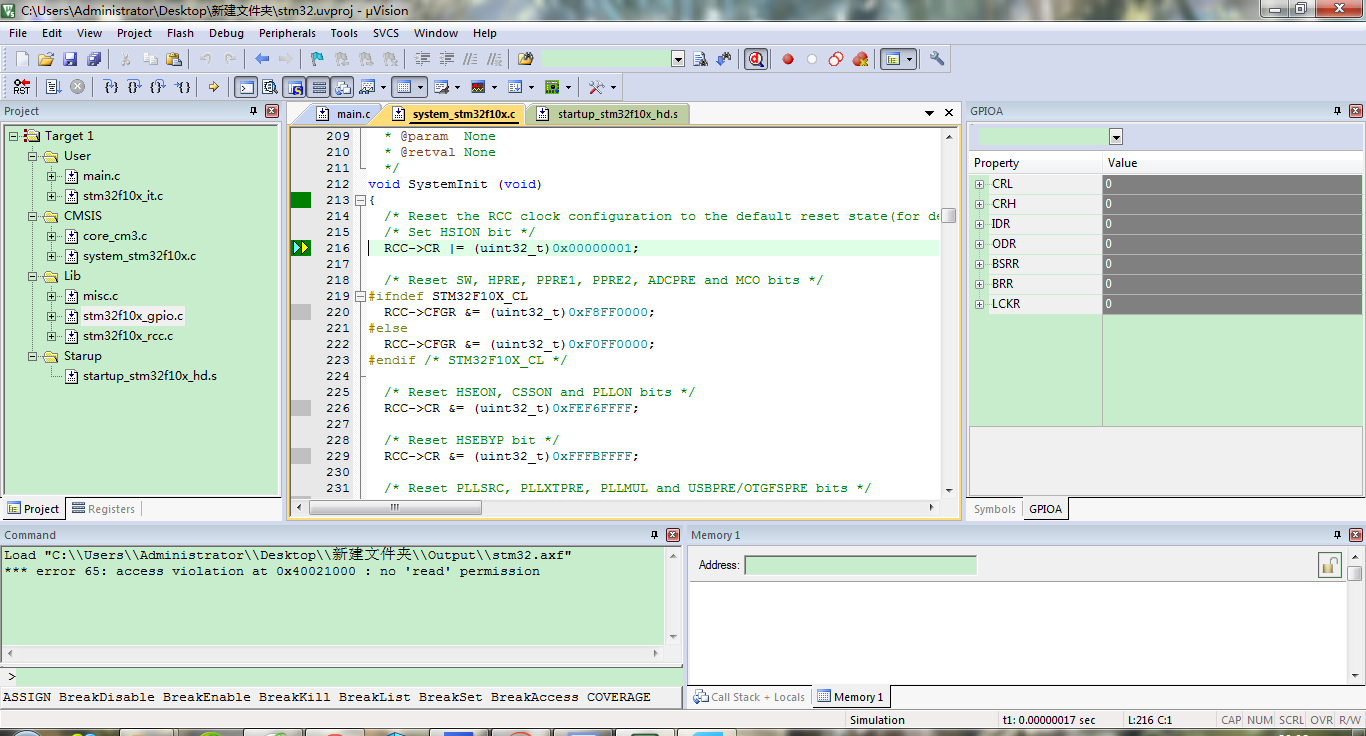Expand the LCKR register property
1366x736 pixels.
(x=980, y=304)
